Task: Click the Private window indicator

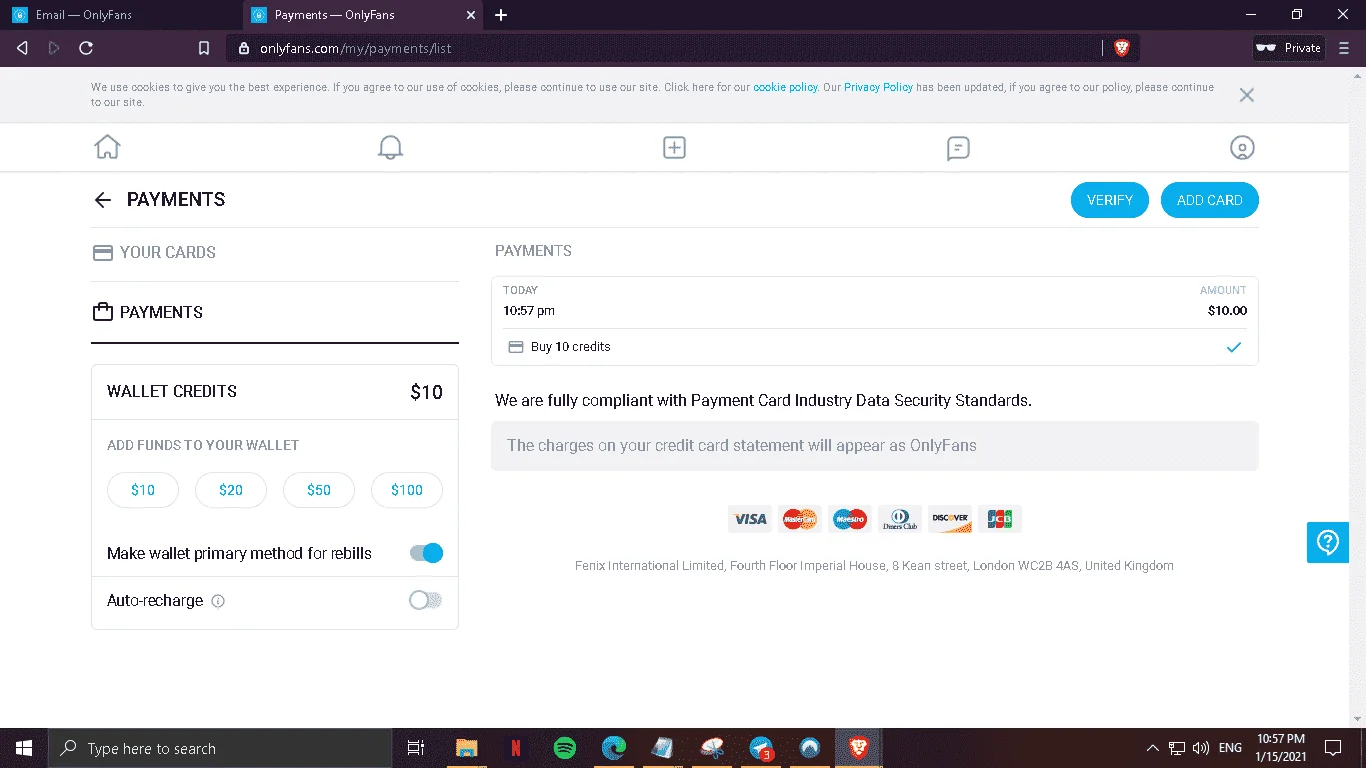Action: [1288, 48]
